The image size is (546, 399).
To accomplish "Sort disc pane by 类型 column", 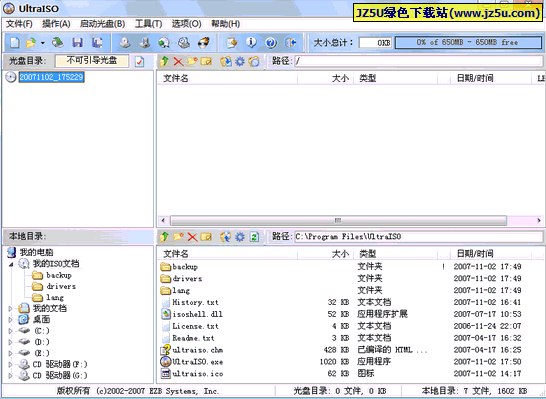I will pyautogui.click(x=395, y=78).
